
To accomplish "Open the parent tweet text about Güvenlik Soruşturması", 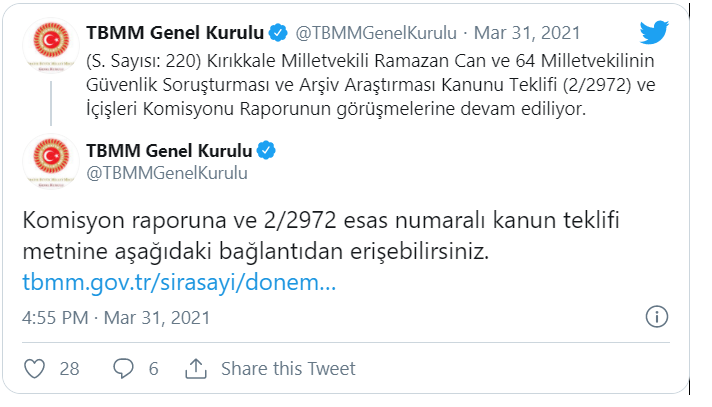I will (371, 85).
